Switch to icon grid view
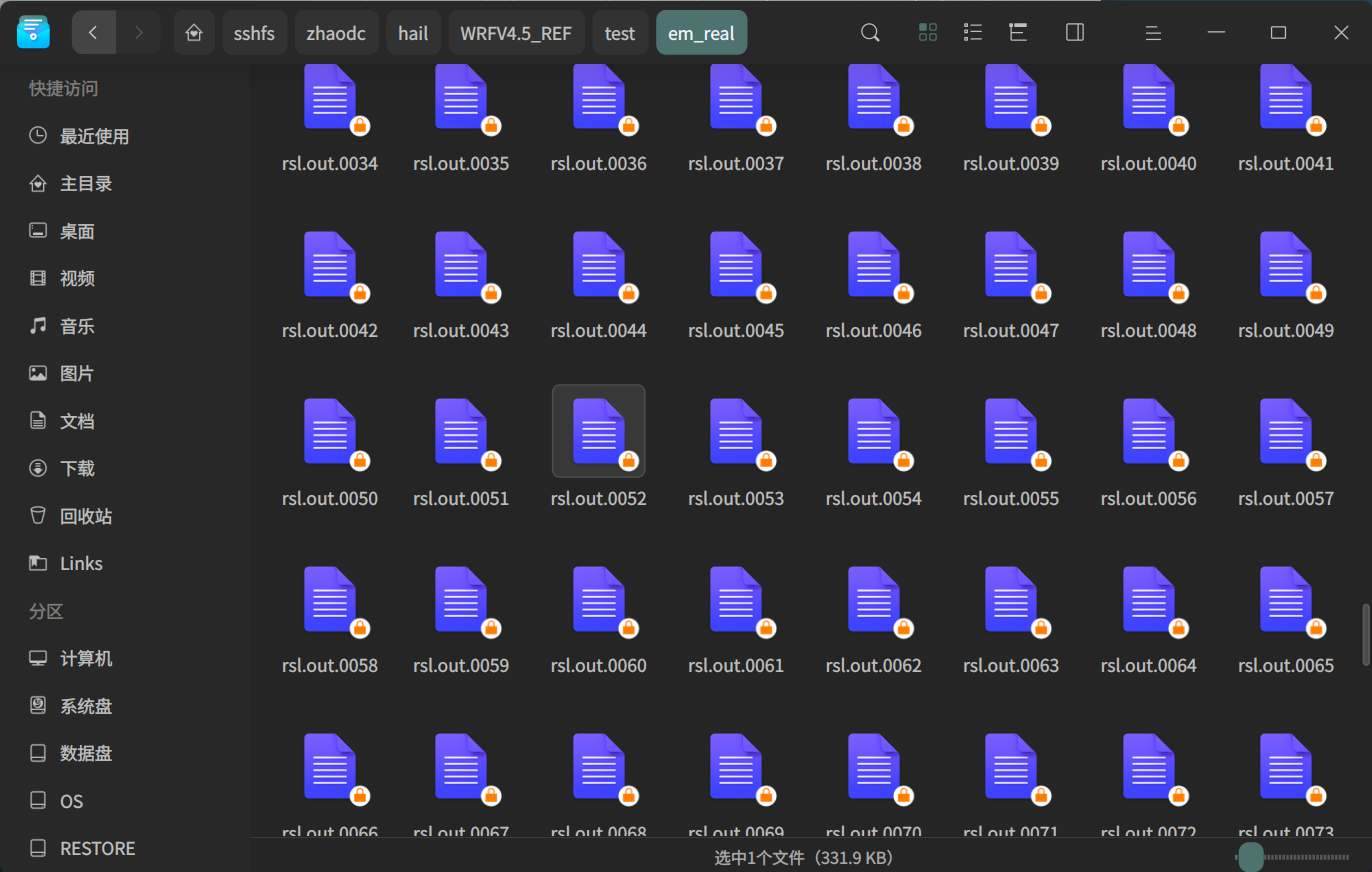 click(927, 33)
